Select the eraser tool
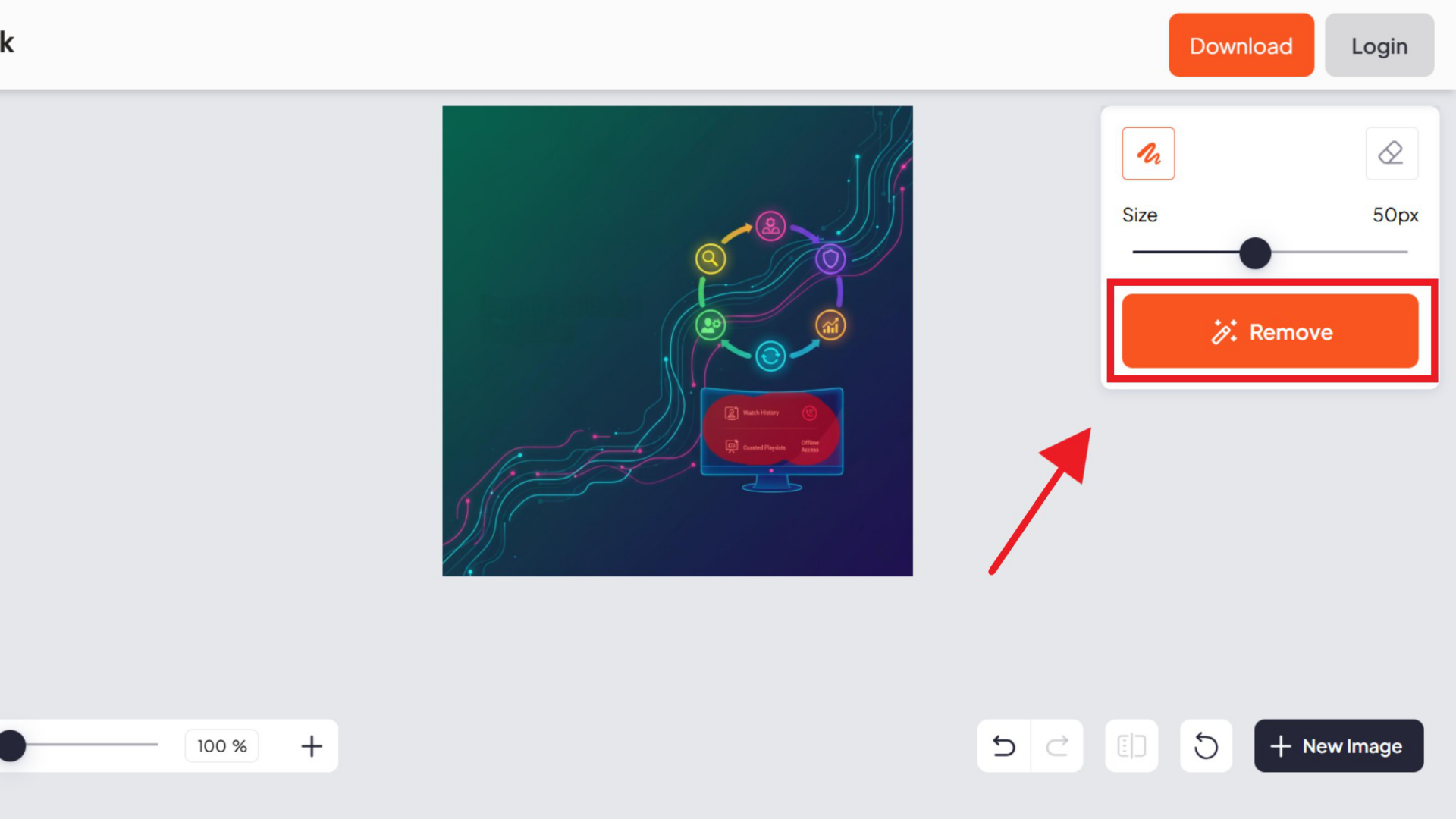The height and width of the screenshot is (819, 1456). tap(1392, 153)
